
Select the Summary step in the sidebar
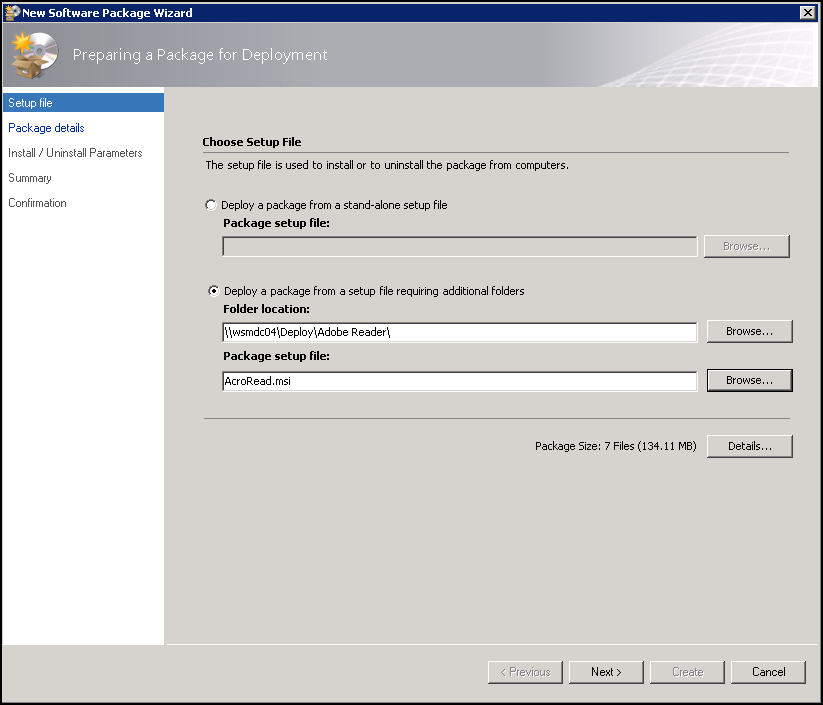point(29,177)
